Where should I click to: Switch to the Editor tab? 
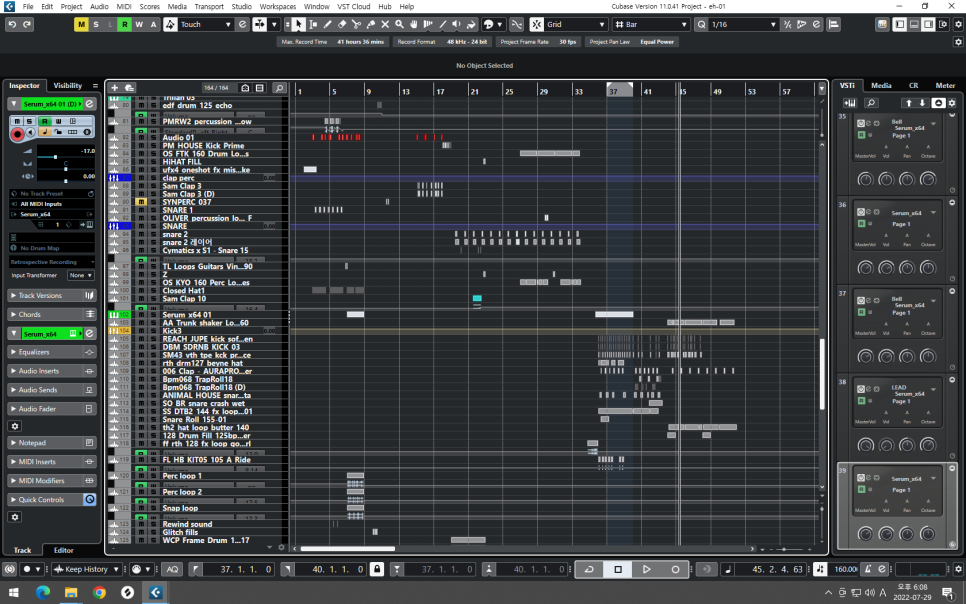click(x=63, y=550)
